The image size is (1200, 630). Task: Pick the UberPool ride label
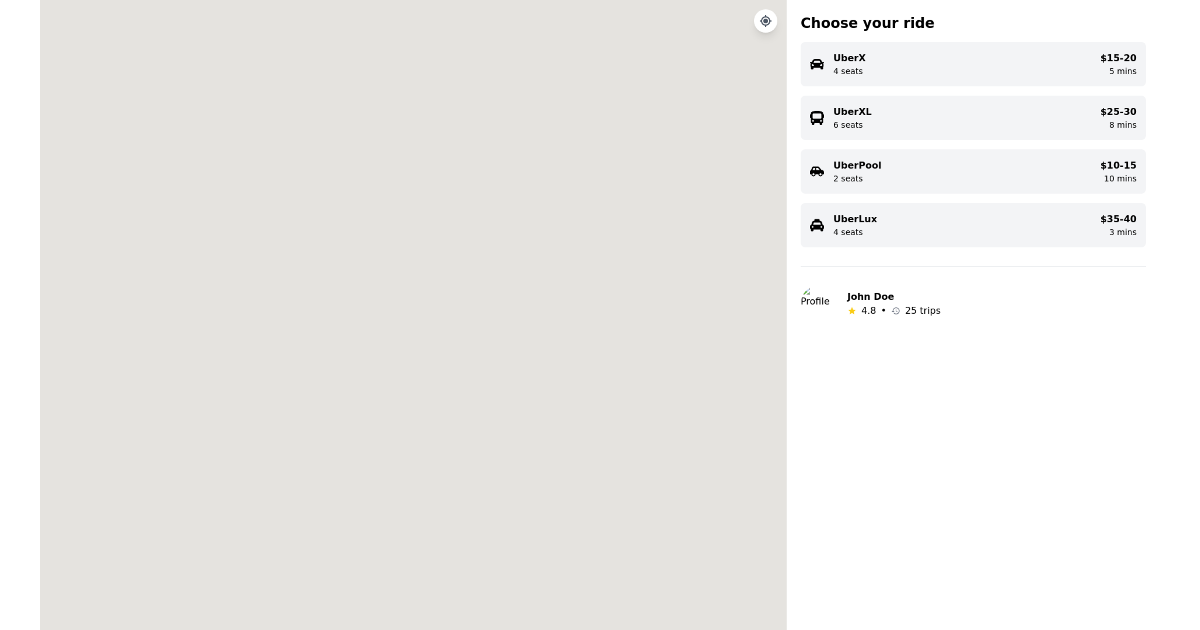coord(857,166)
